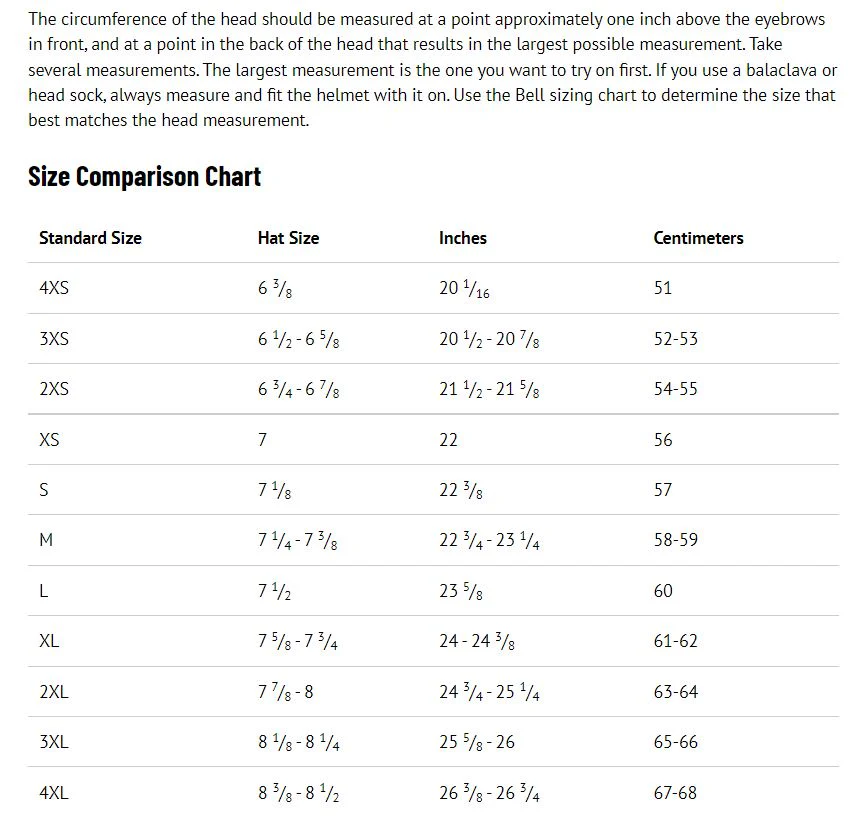This screenshot has width=860, height=832.
Task: Click the L standard size cell
Action: (43, 591)
